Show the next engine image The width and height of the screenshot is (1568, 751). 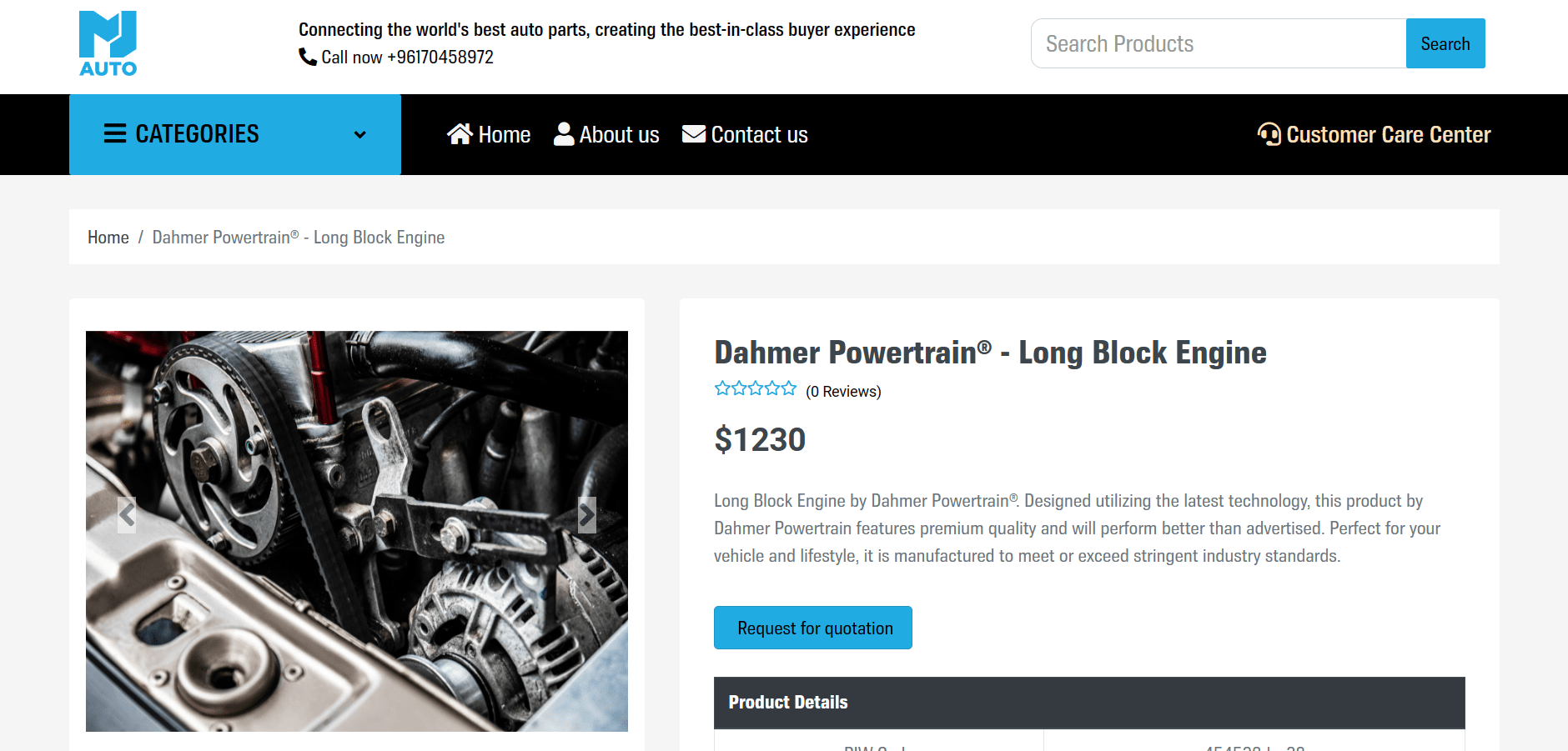click(587, 515)
